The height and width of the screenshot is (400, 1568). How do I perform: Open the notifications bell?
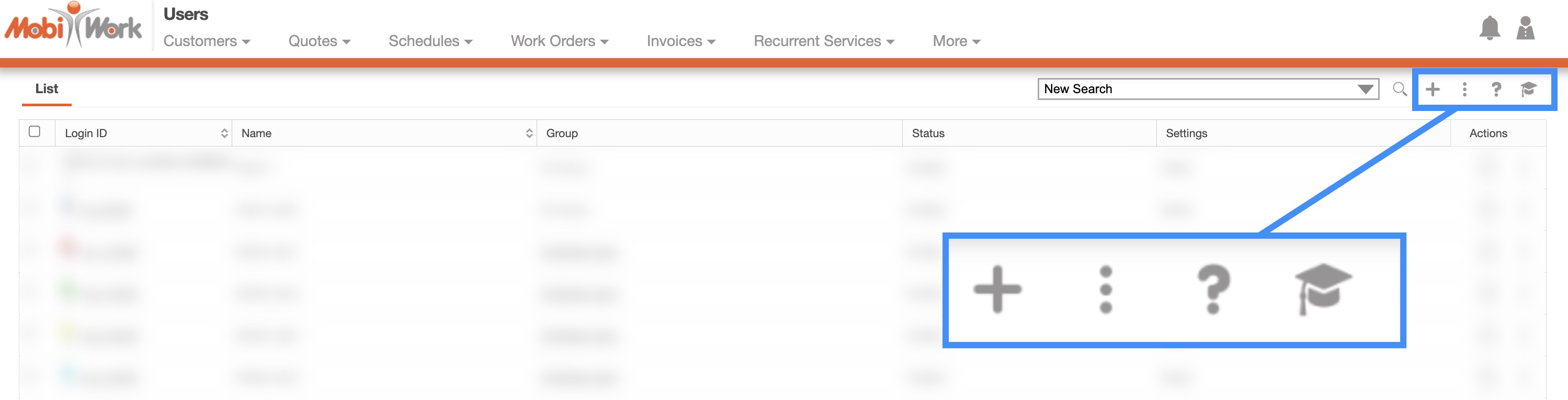1490,28
